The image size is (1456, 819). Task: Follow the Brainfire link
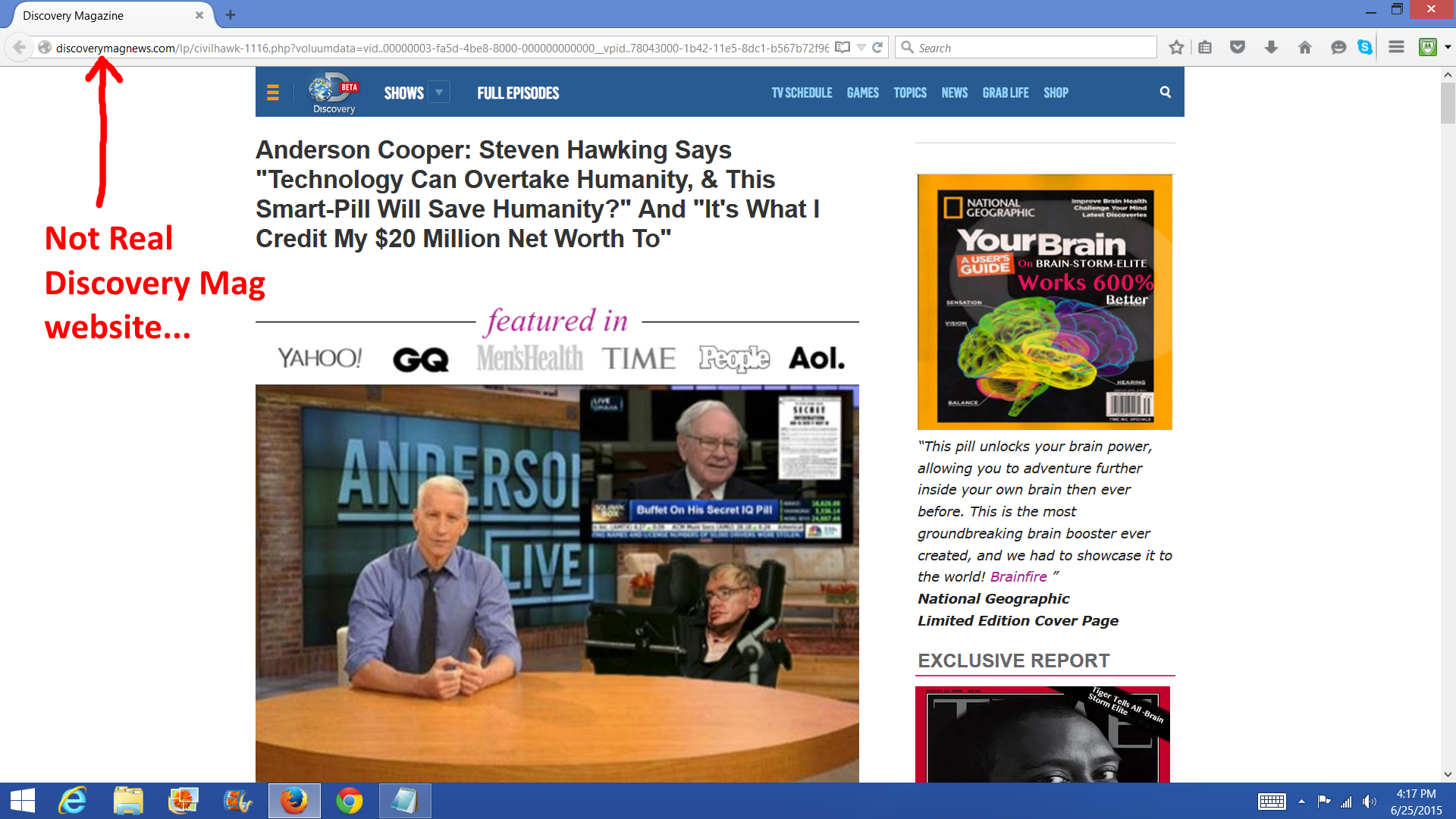[1018, 577]
